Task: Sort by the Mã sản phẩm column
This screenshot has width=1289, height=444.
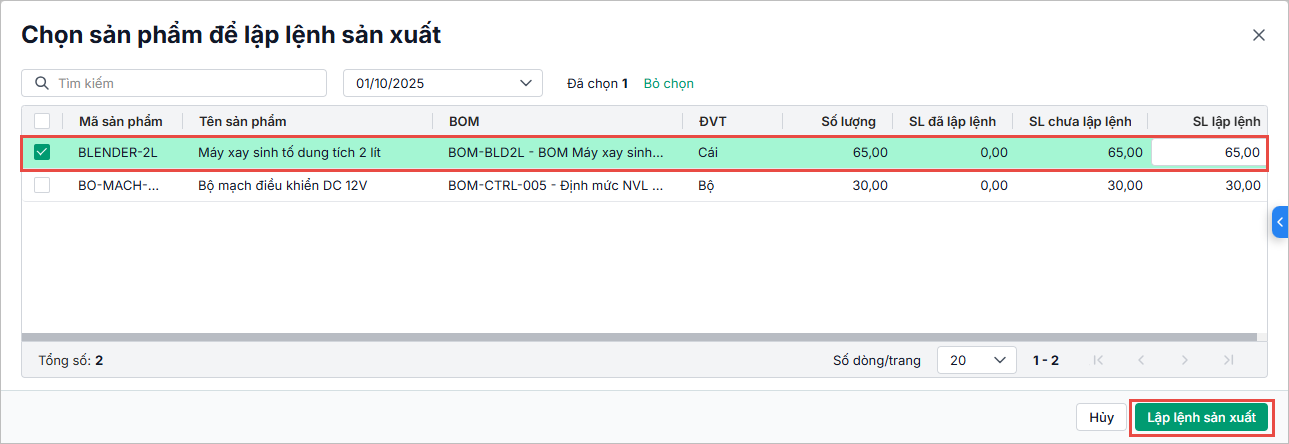Action: (x=120, y=121)
